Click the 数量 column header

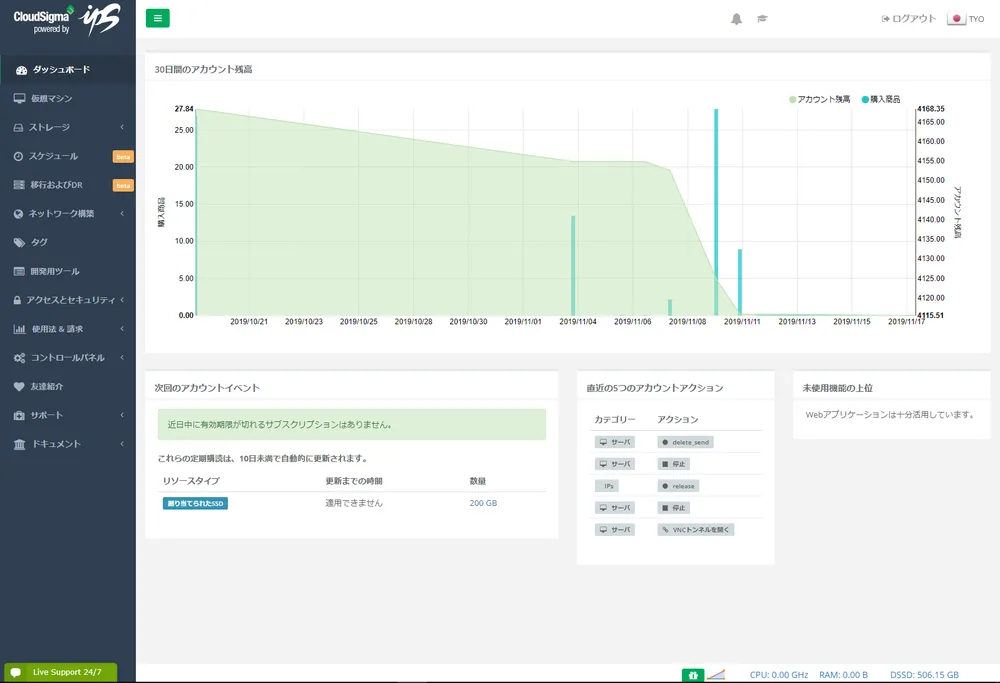tap(478, 481)
